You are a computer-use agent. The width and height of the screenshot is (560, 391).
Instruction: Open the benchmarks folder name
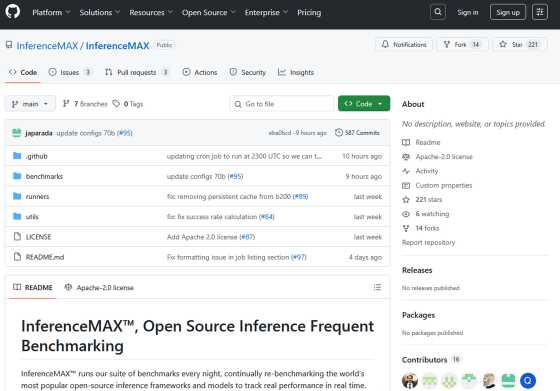tap(44, 176)
